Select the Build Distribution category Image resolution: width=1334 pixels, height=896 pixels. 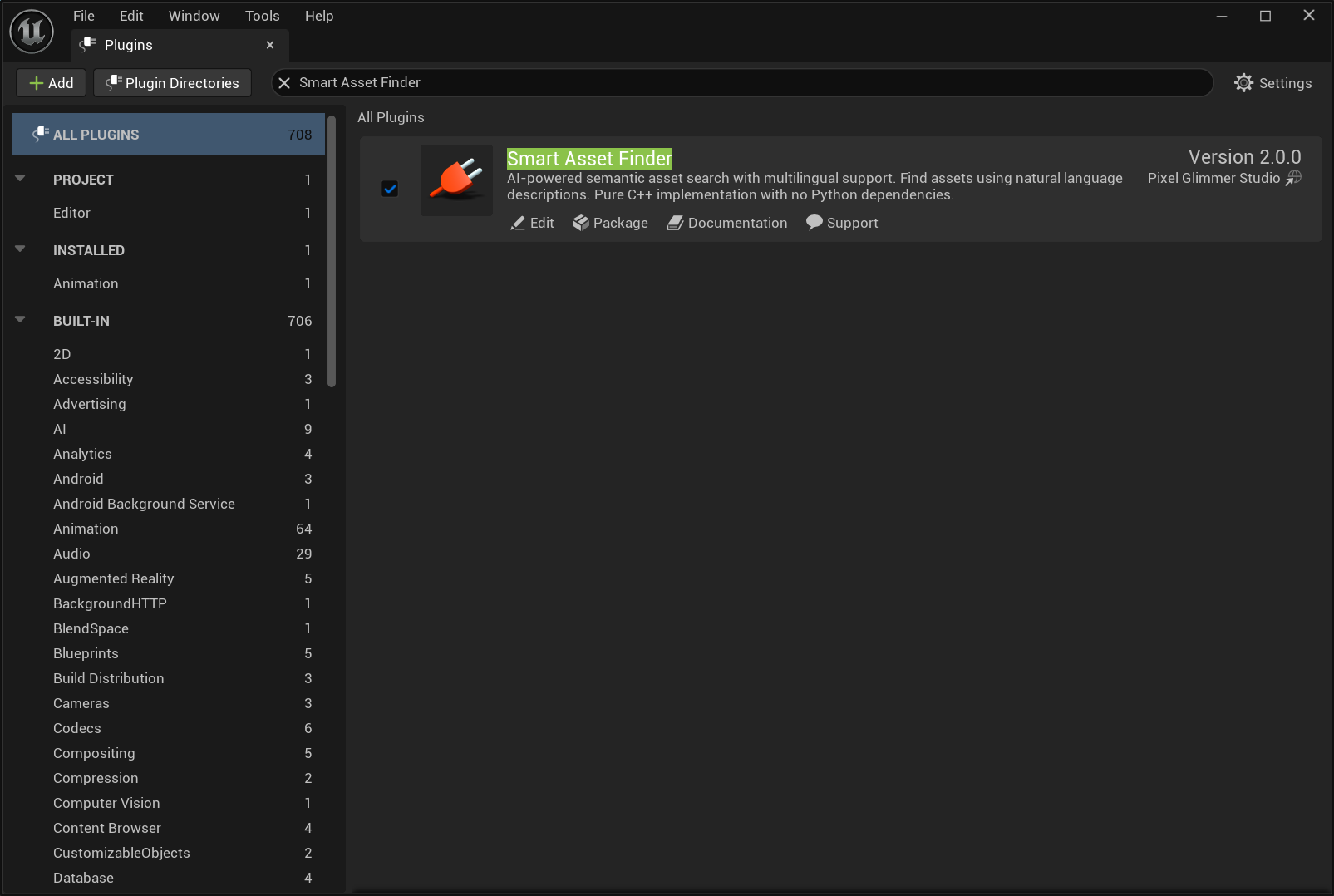click(x=168, y=678)
